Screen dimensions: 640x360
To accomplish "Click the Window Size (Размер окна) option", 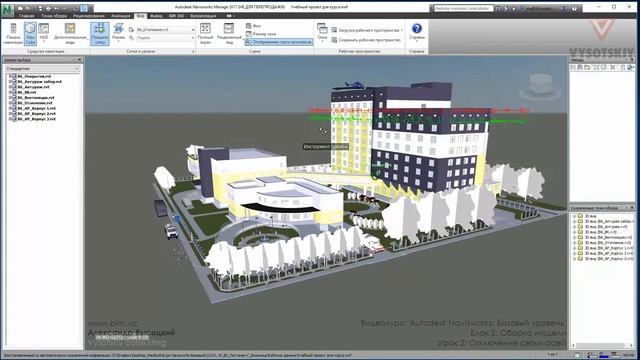I will [x=261, y=34].
